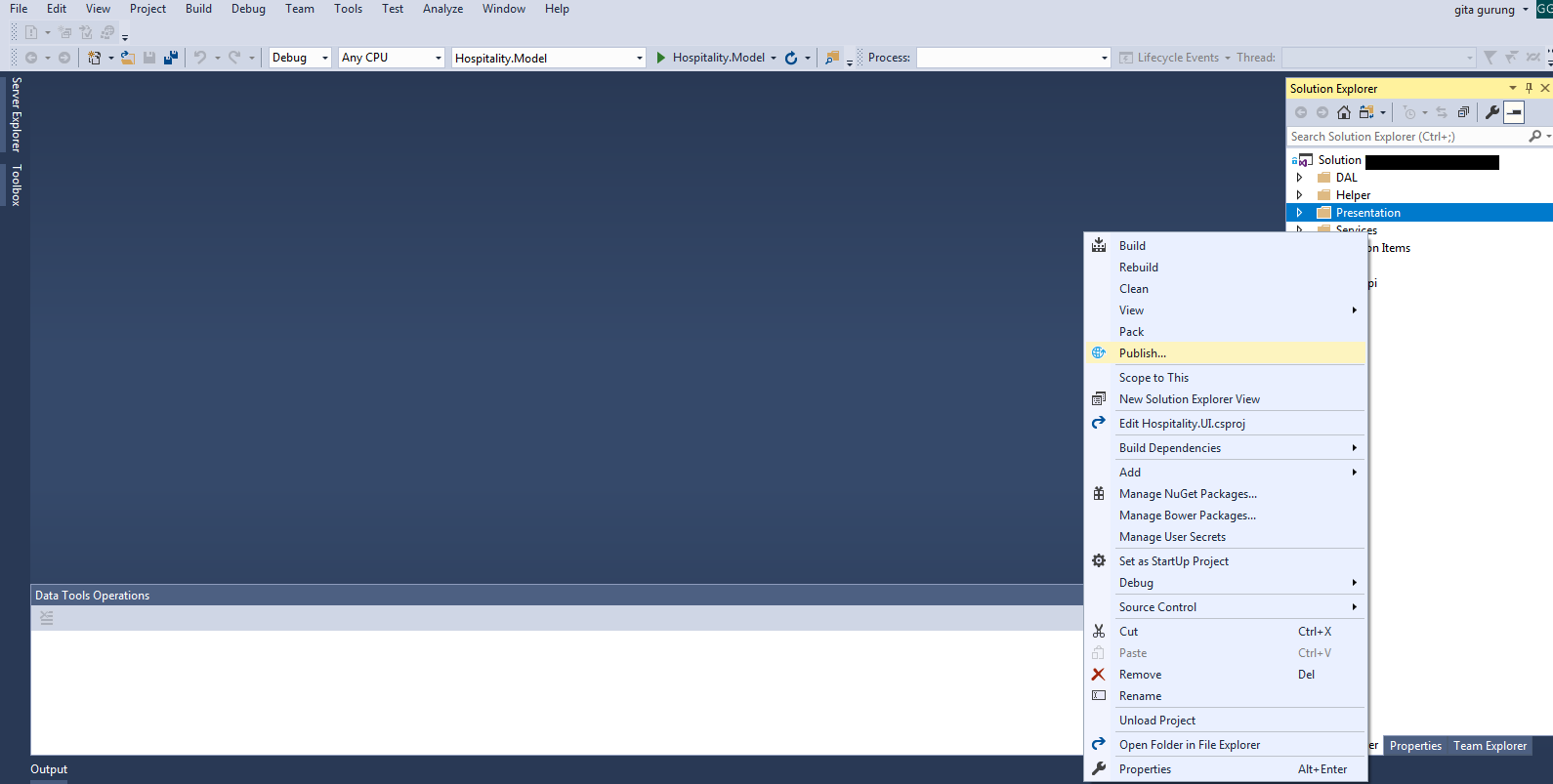Viewport: 1553px width, 784px height.
Task: Open Properties wrench icon in Solution Explorer toolbar
Action: coord(1491,112)
